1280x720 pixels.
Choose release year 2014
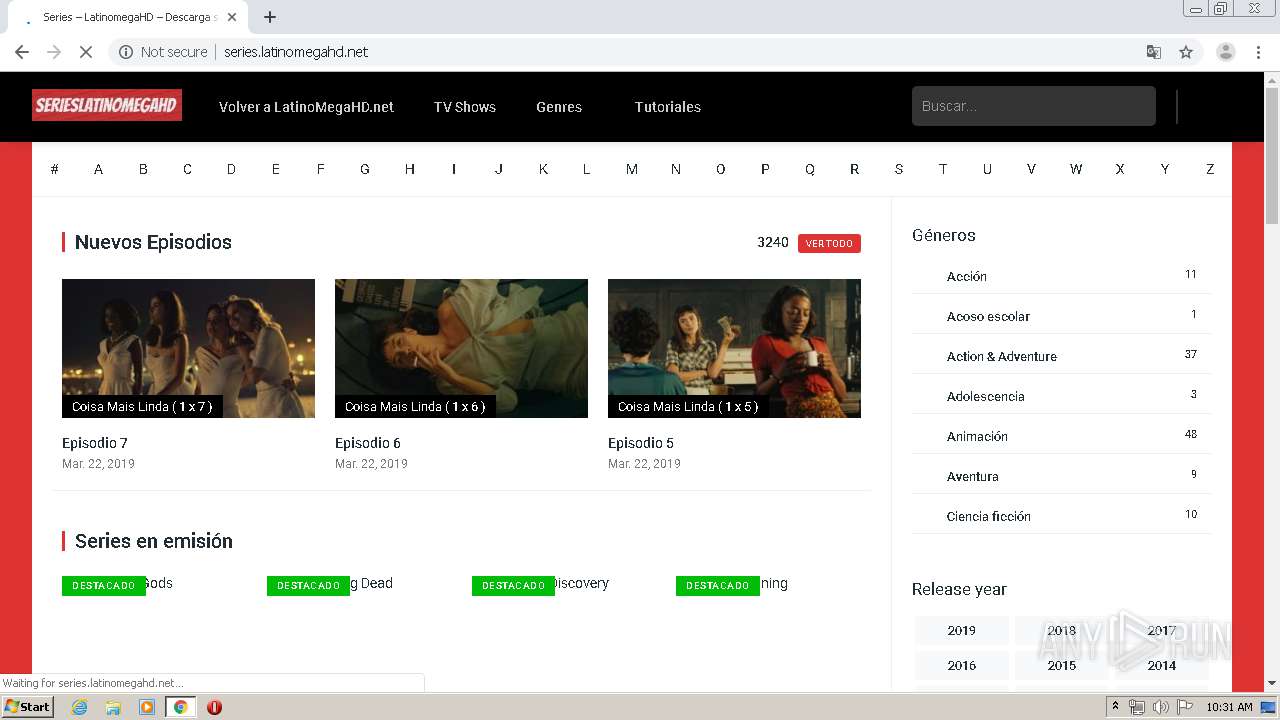(x=1161, y=665)
